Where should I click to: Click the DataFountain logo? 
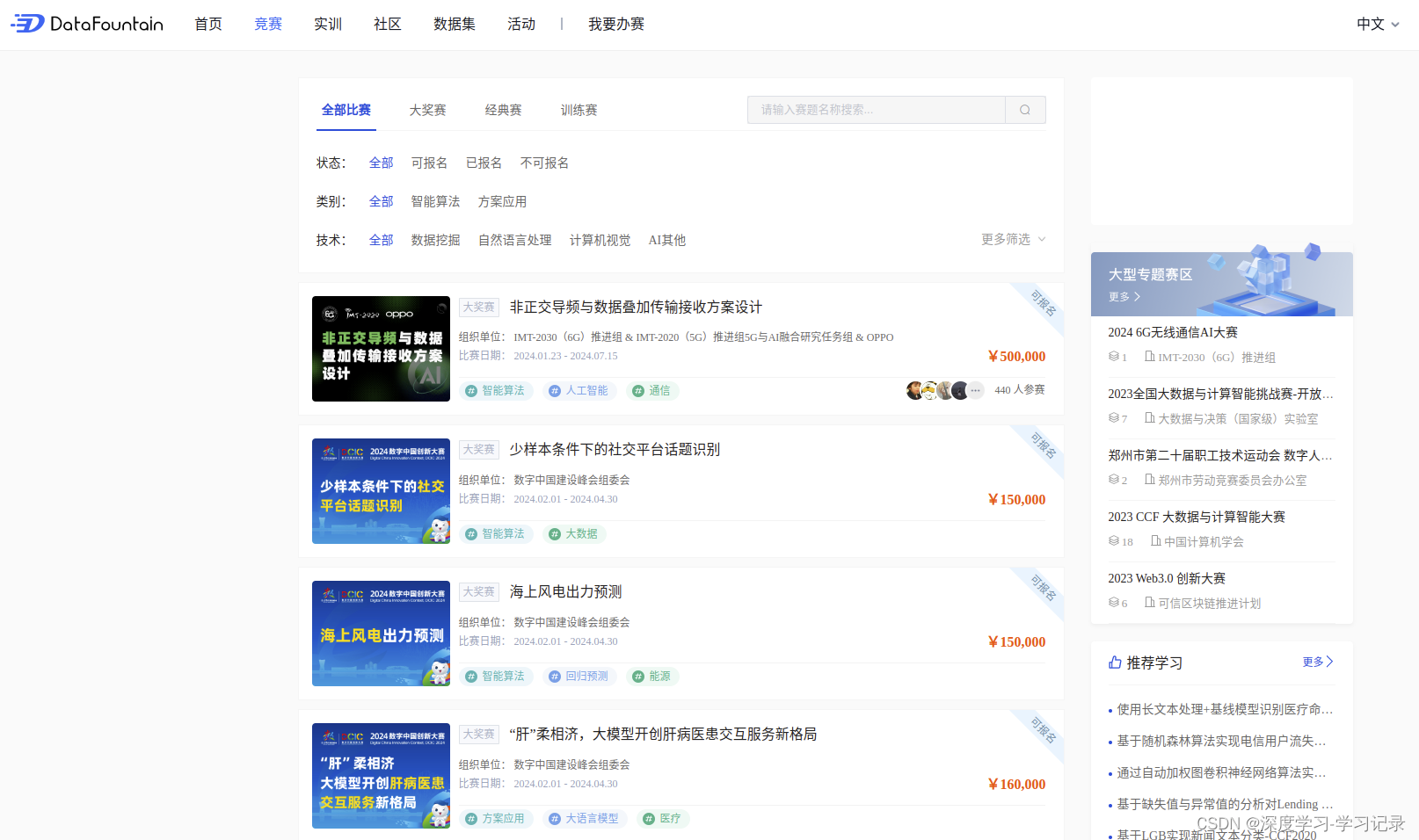87,24
